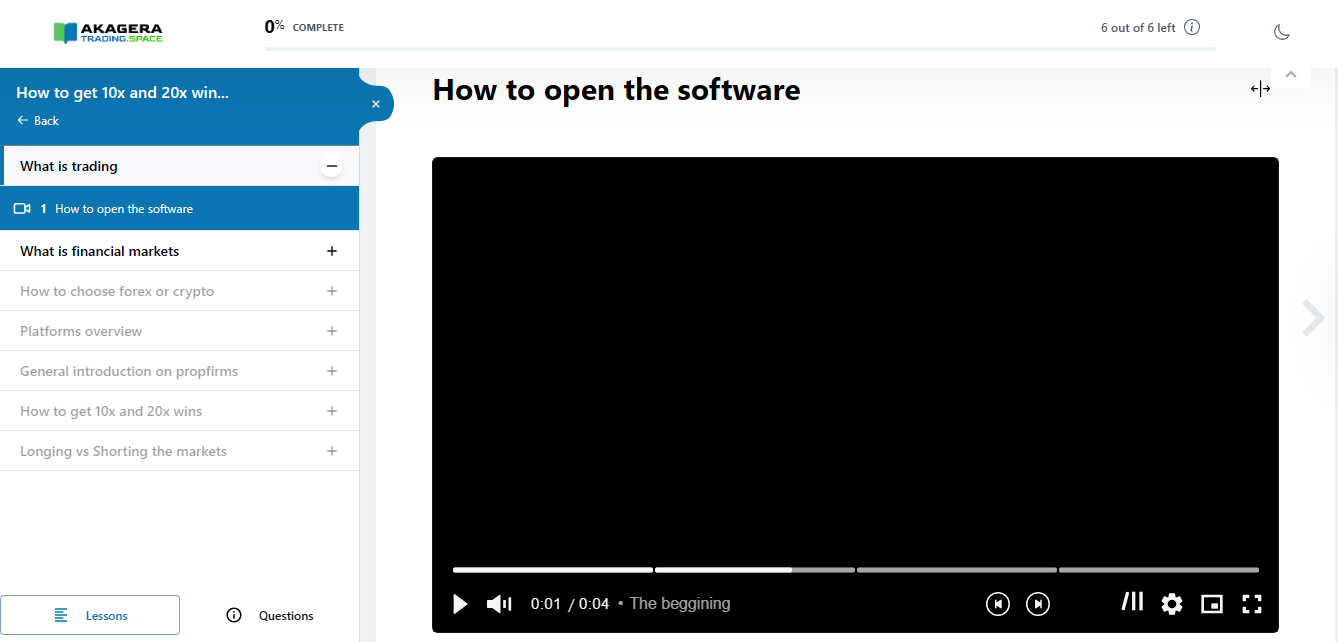Enter fullscreen video mode

[1251, 604]
